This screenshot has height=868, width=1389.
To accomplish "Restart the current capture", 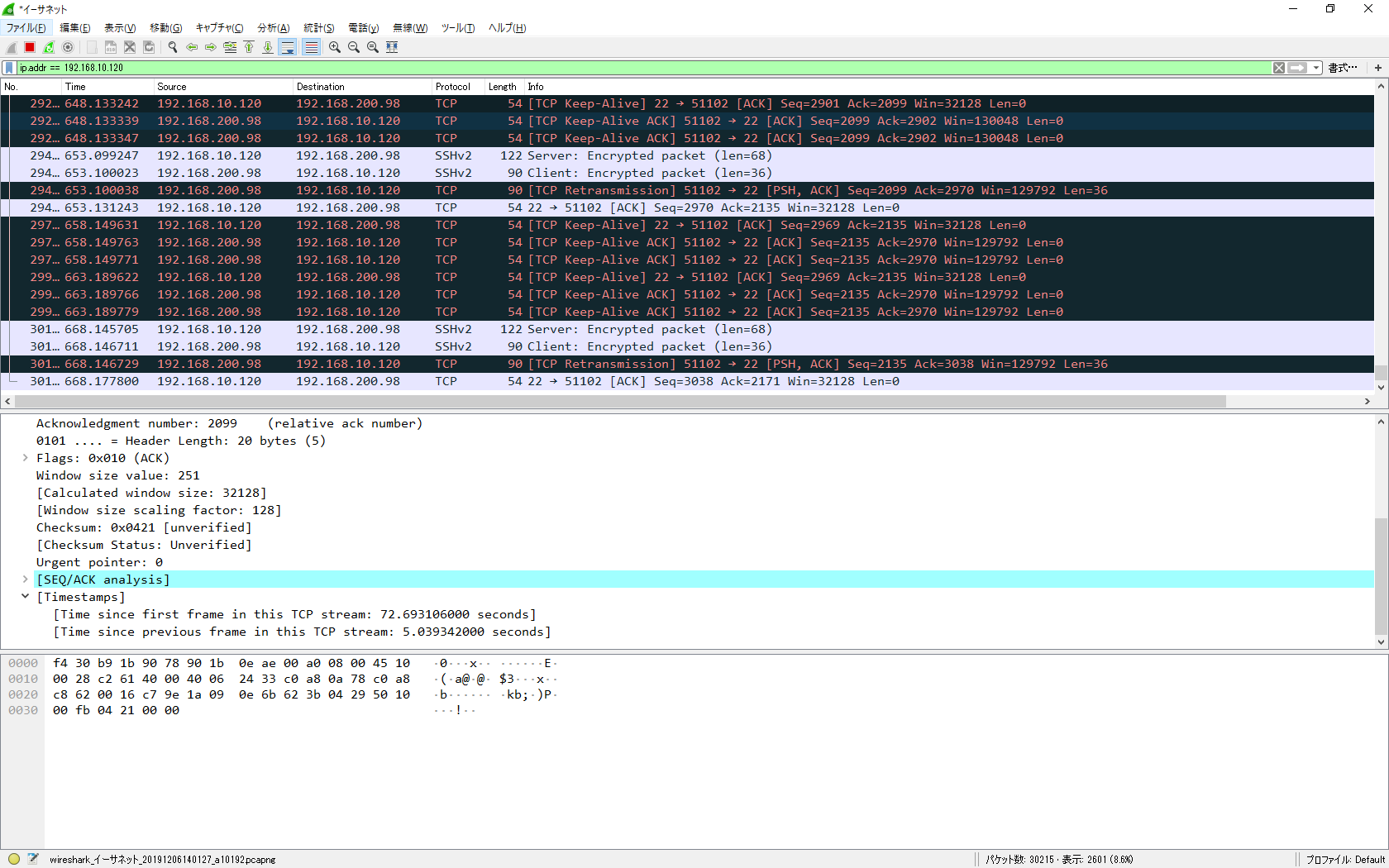I will (49, 47).
